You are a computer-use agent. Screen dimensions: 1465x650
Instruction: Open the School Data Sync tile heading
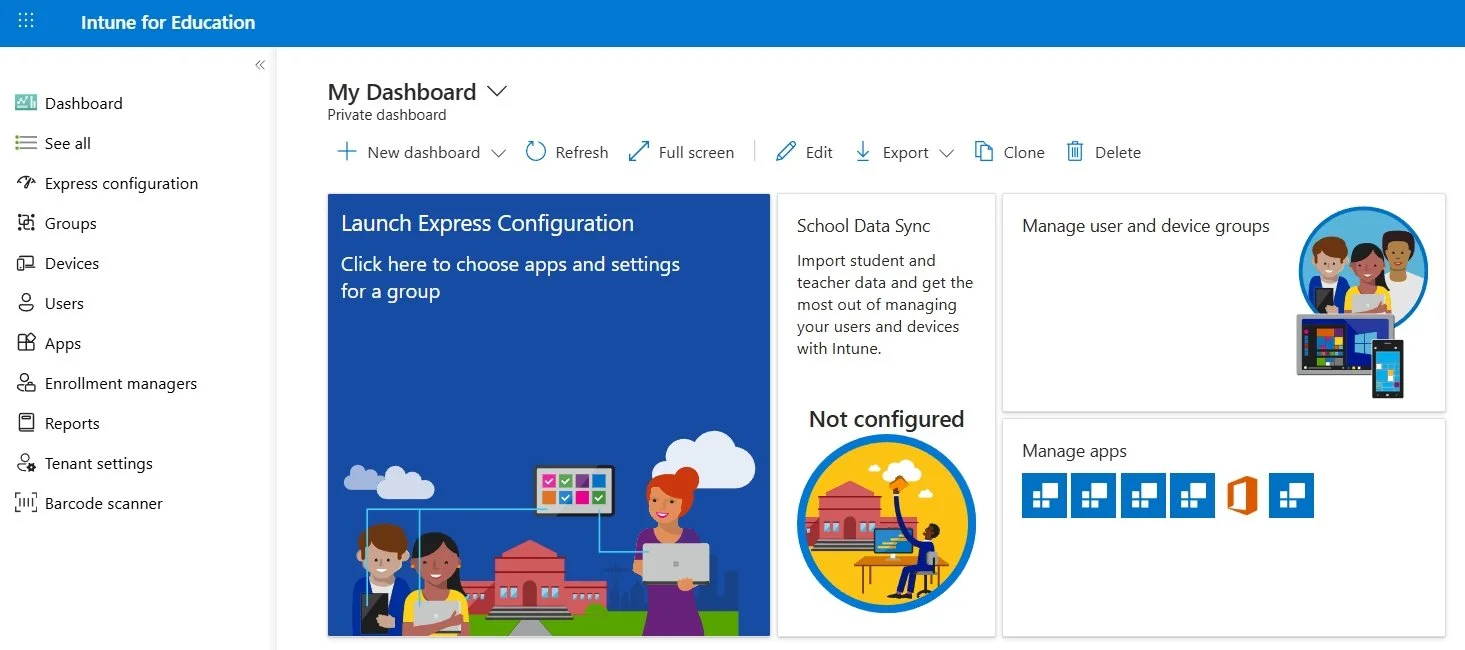[x=864, y=226]
